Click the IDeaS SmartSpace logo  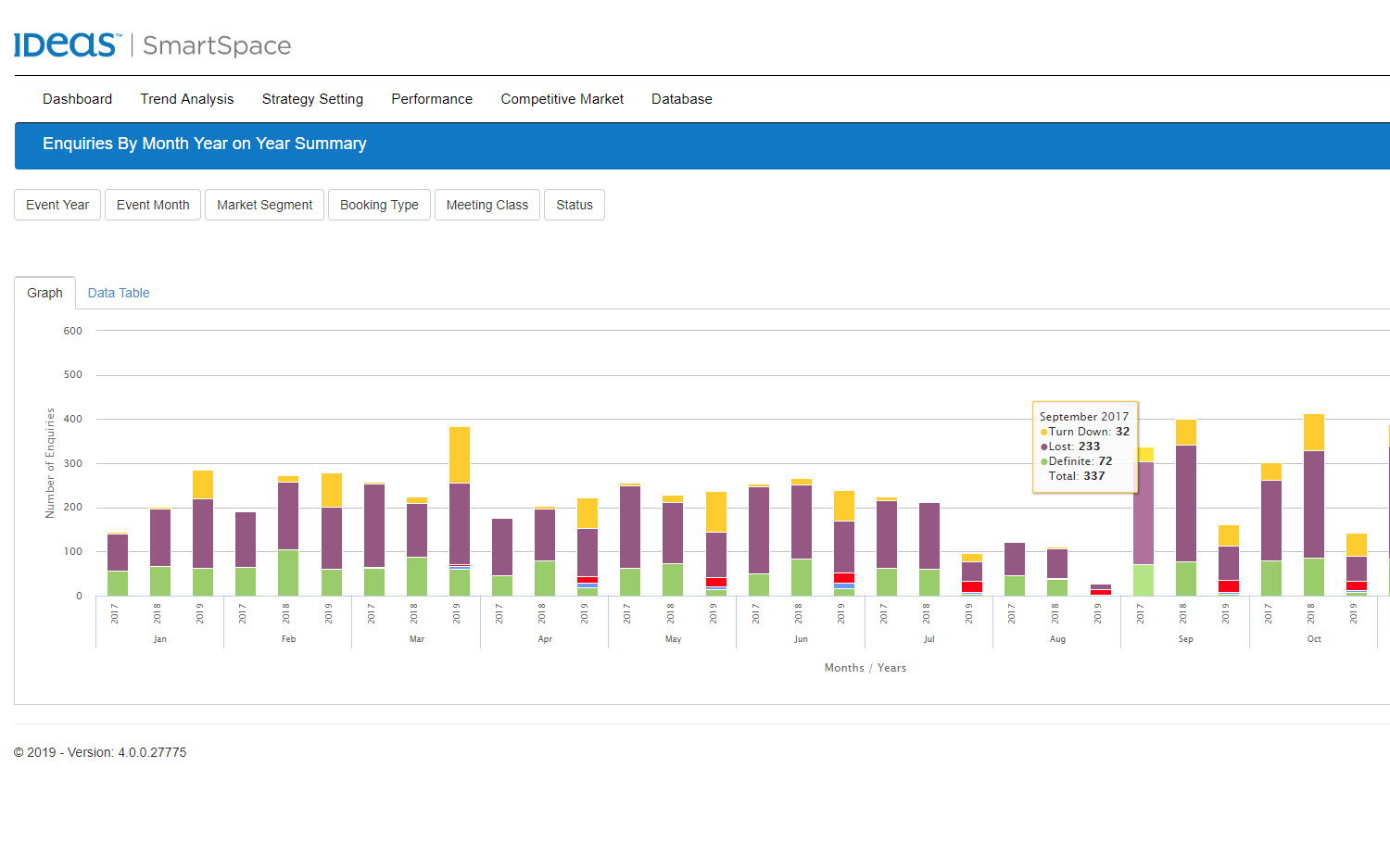pyautogui.click(x=152, y=44)
